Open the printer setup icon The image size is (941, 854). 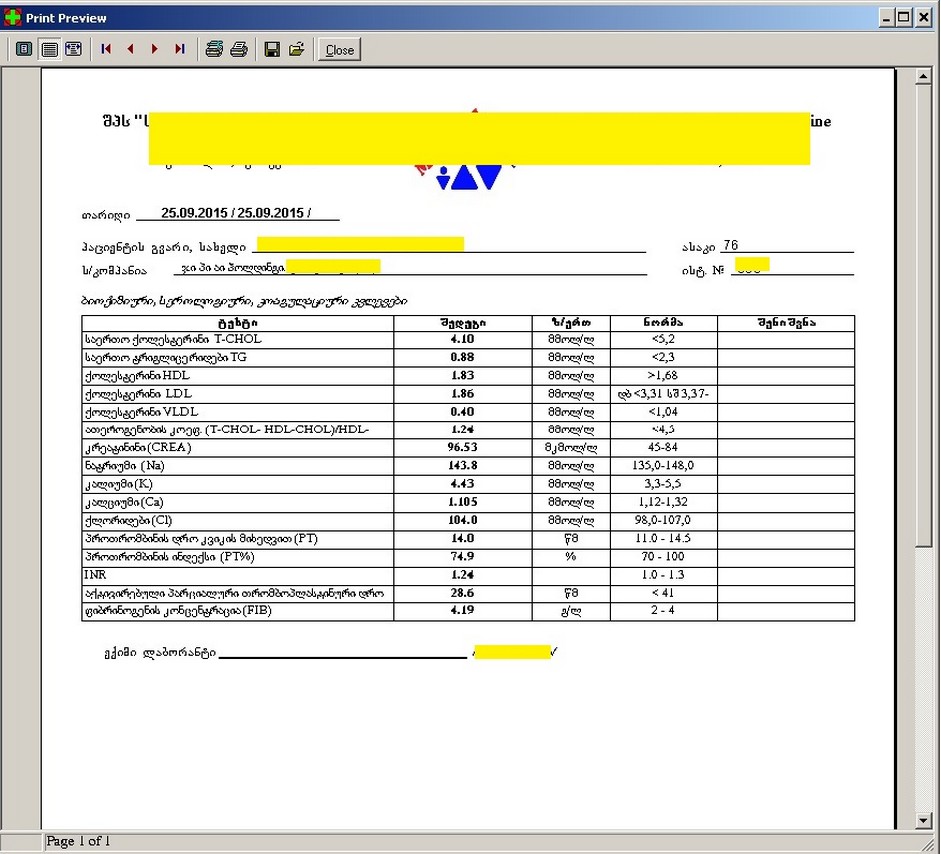click(214, 49)
